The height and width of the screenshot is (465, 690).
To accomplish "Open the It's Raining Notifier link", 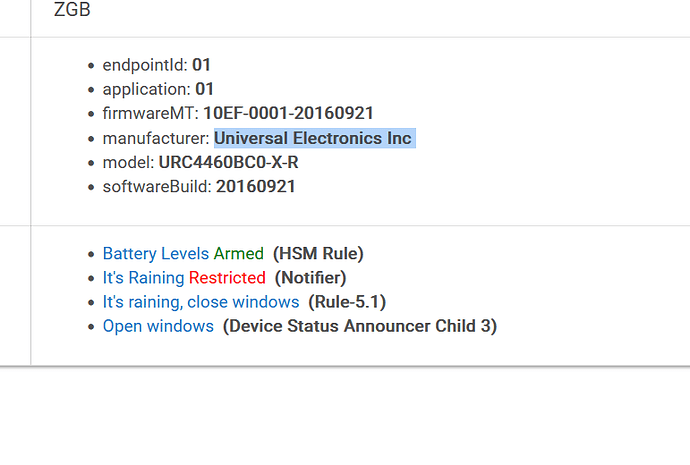I will (143, 278).
